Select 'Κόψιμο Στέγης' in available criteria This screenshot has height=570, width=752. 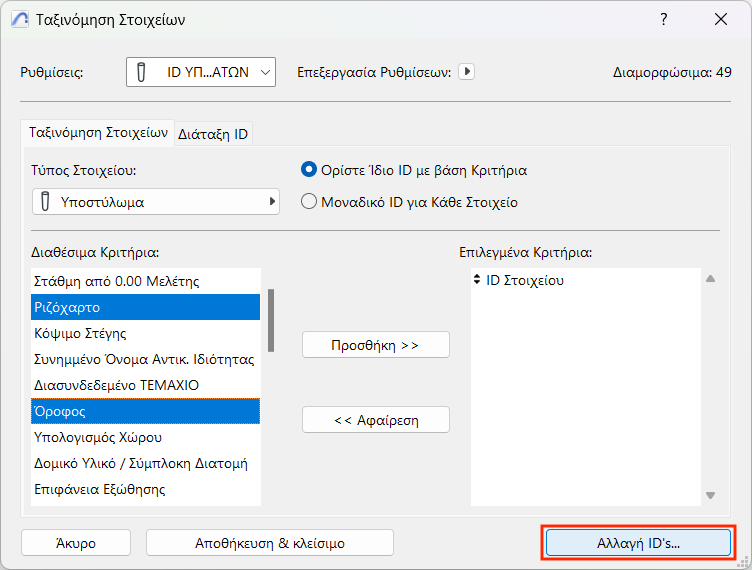tap(80, 333)
